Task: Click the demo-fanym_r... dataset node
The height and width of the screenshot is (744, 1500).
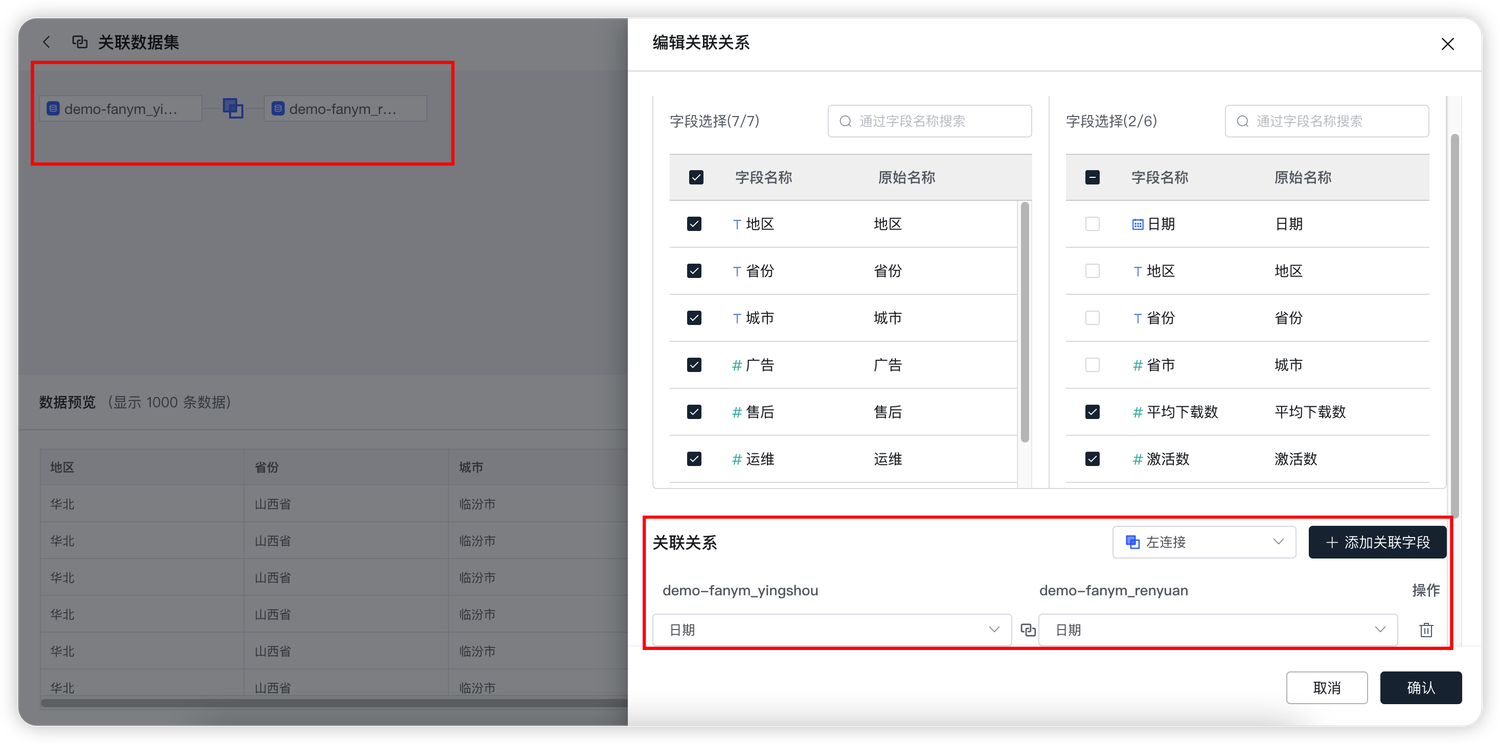Action: click(x=345, y=109)
